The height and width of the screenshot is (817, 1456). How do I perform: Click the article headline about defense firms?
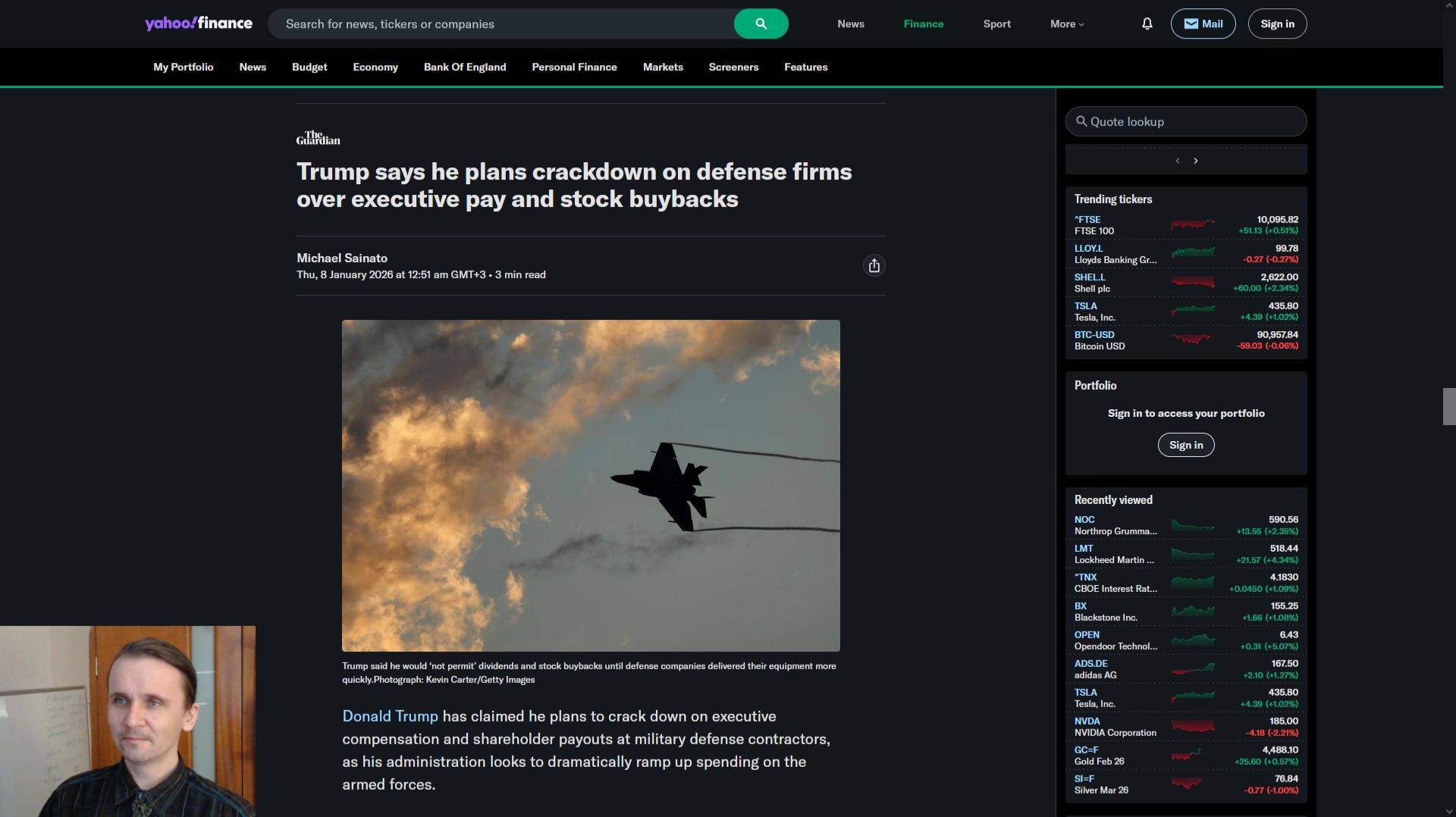pyautogui.click(x=574, y=185)
